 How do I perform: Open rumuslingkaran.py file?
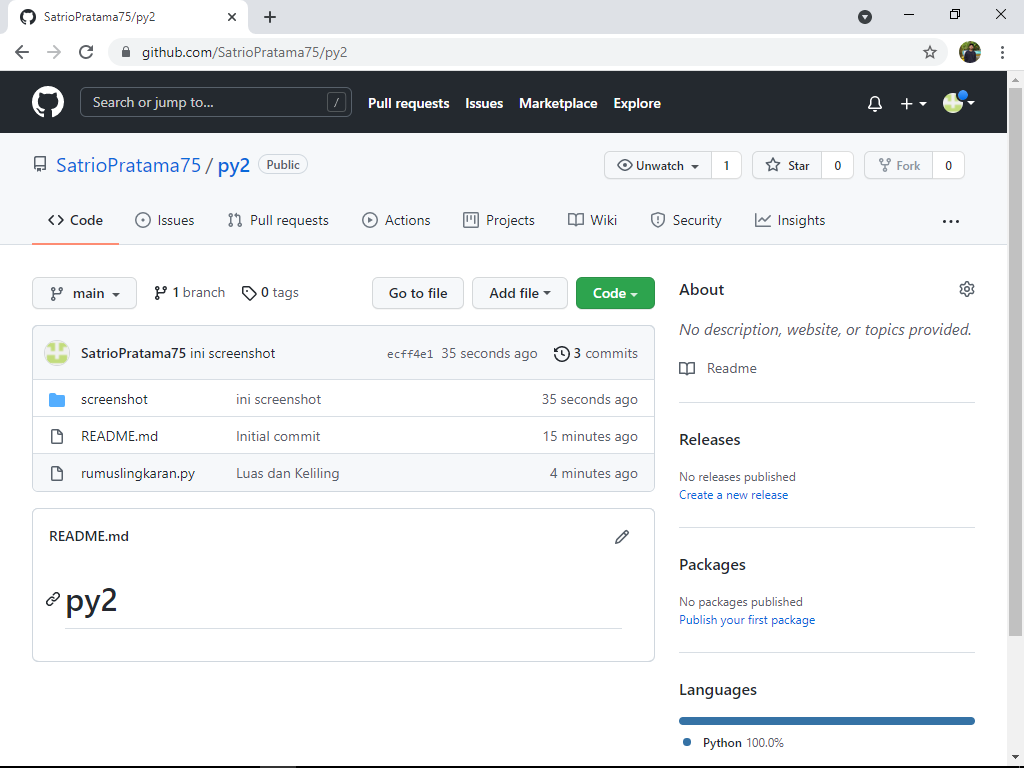(x=138, y=473)
